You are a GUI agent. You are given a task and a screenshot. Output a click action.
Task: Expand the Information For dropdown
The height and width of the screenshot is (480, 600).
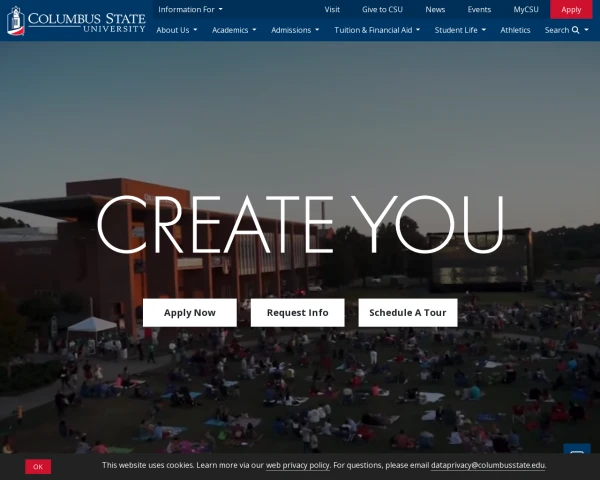point(190,9)
